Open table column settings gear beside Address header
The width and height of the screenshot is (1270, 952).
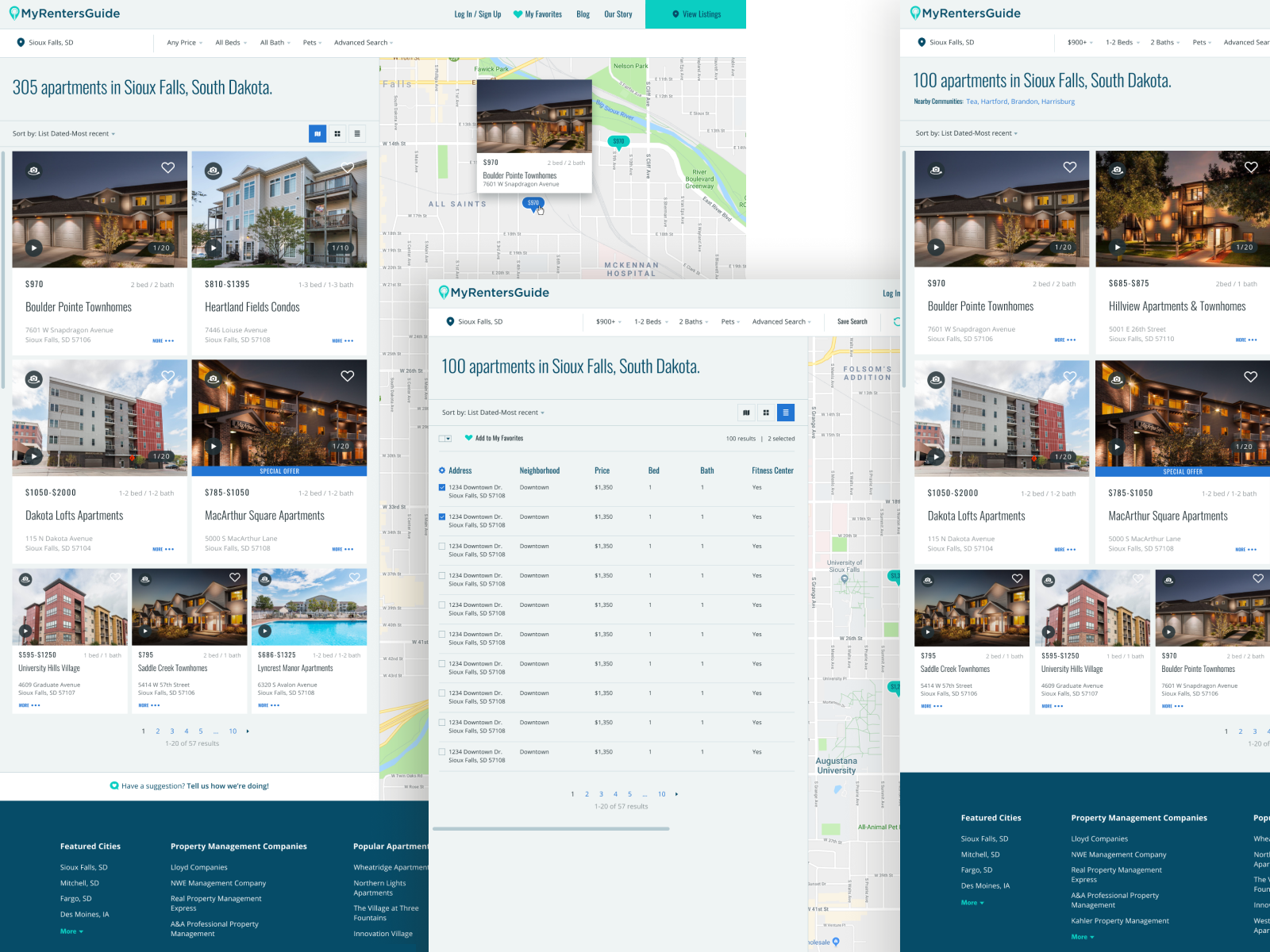pos(442,470)
